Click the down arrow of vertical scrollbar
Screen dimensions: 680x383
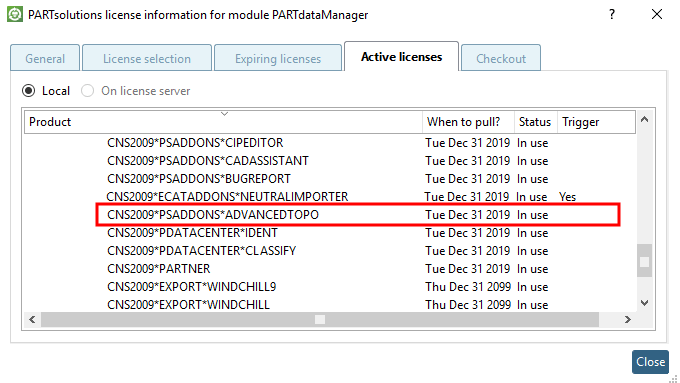tap(644, 303)
